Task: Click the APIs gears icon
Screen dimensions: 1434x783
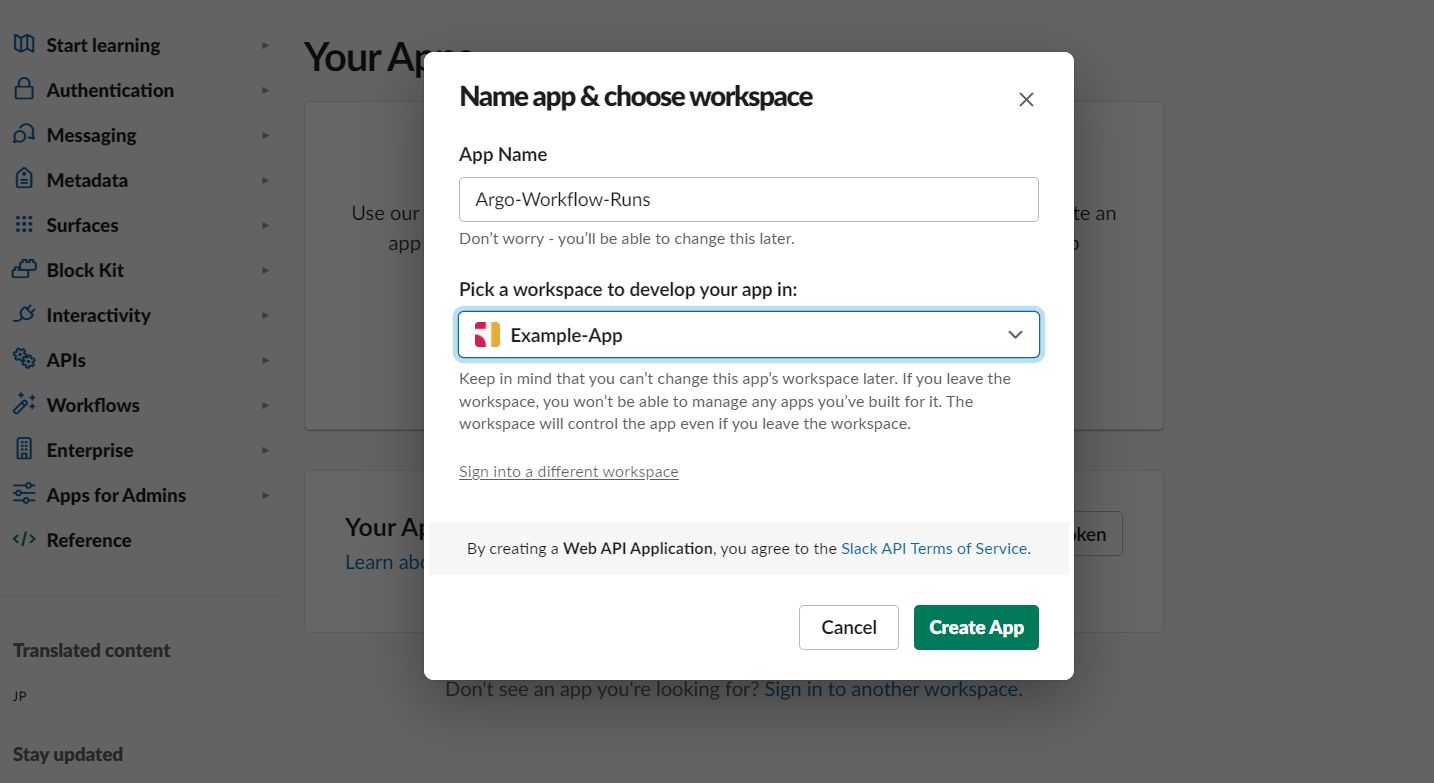Action: point(24,360)
